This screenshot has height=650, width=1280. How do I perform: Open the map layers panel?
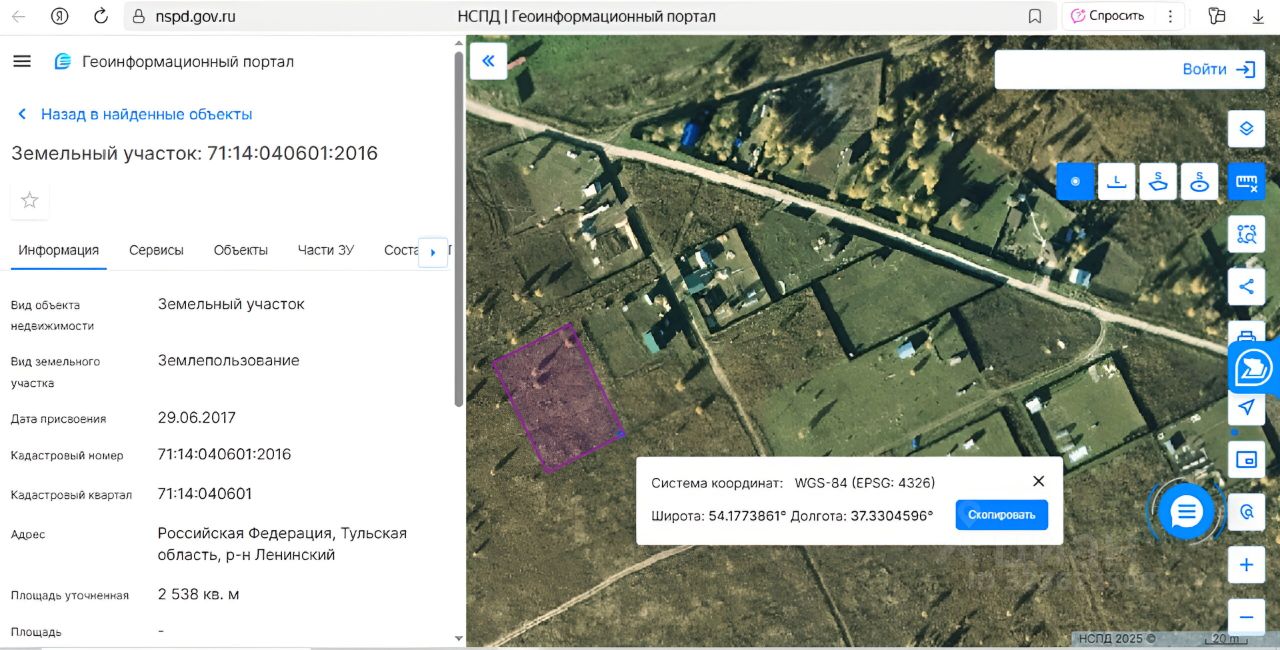[x=1246, y=128]
